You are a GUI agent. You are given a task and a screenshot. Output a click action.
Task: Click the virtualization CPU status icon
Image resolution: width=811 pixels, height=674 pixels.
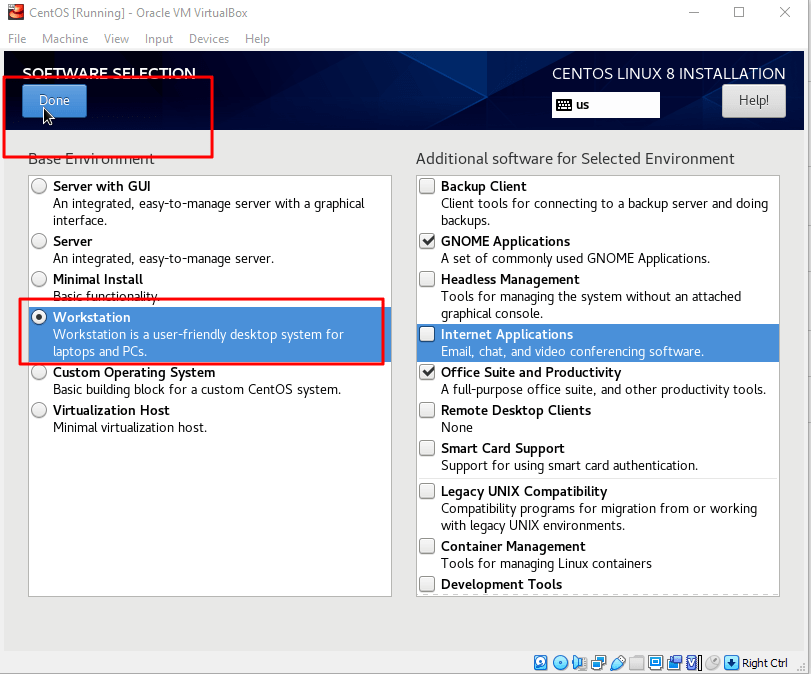693,663
